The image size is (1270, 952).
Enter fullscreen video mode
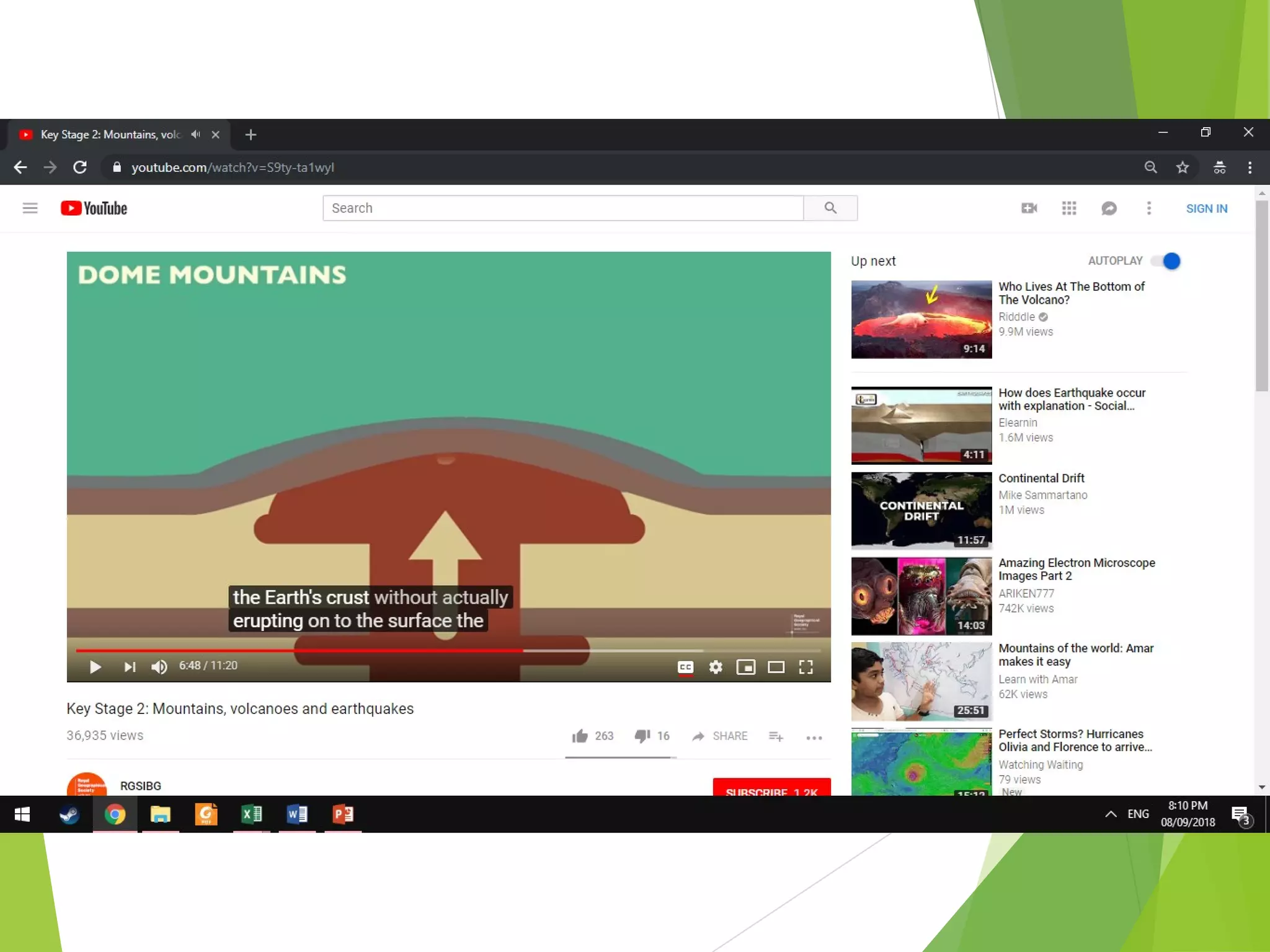coord(806,667)
